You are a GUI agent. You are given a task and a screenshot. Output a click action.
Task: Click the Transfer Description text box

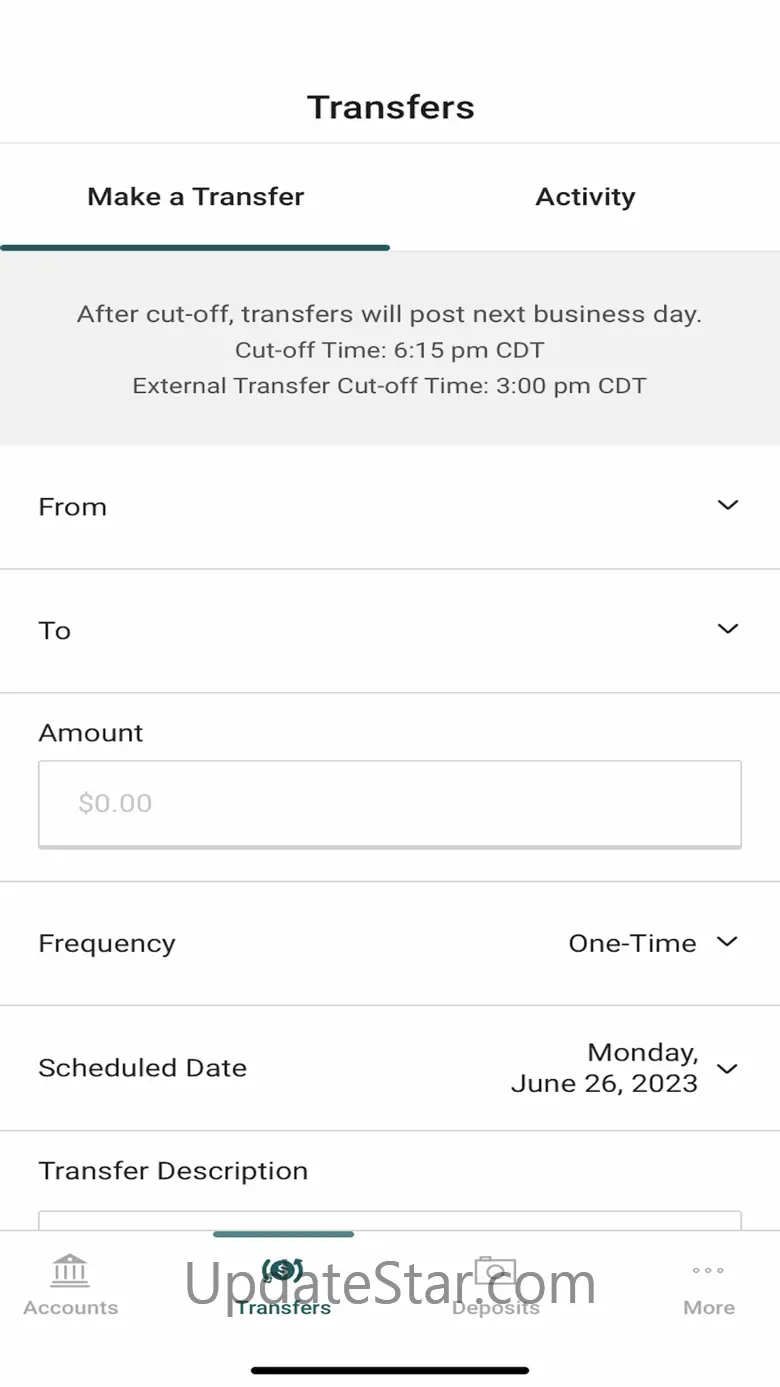[x=390, y=1221]
